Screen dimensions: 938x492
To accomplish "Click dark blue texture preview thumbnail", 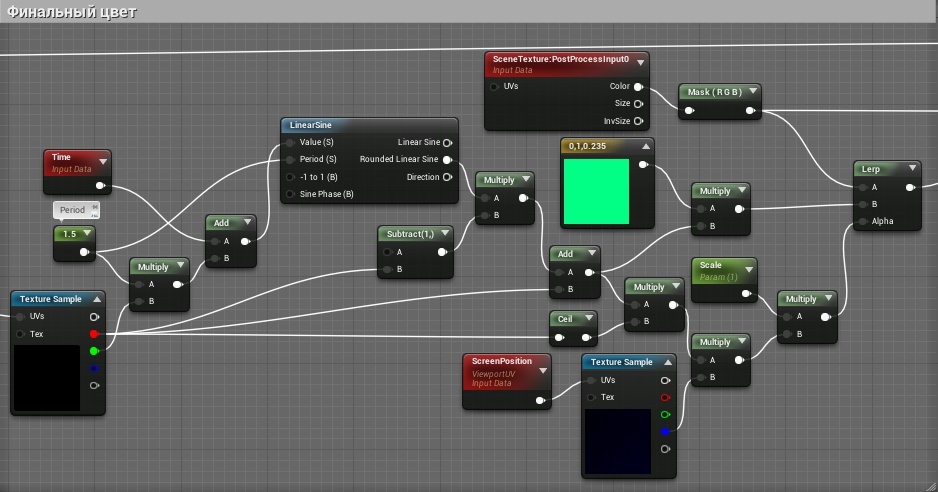I will 618,442.
